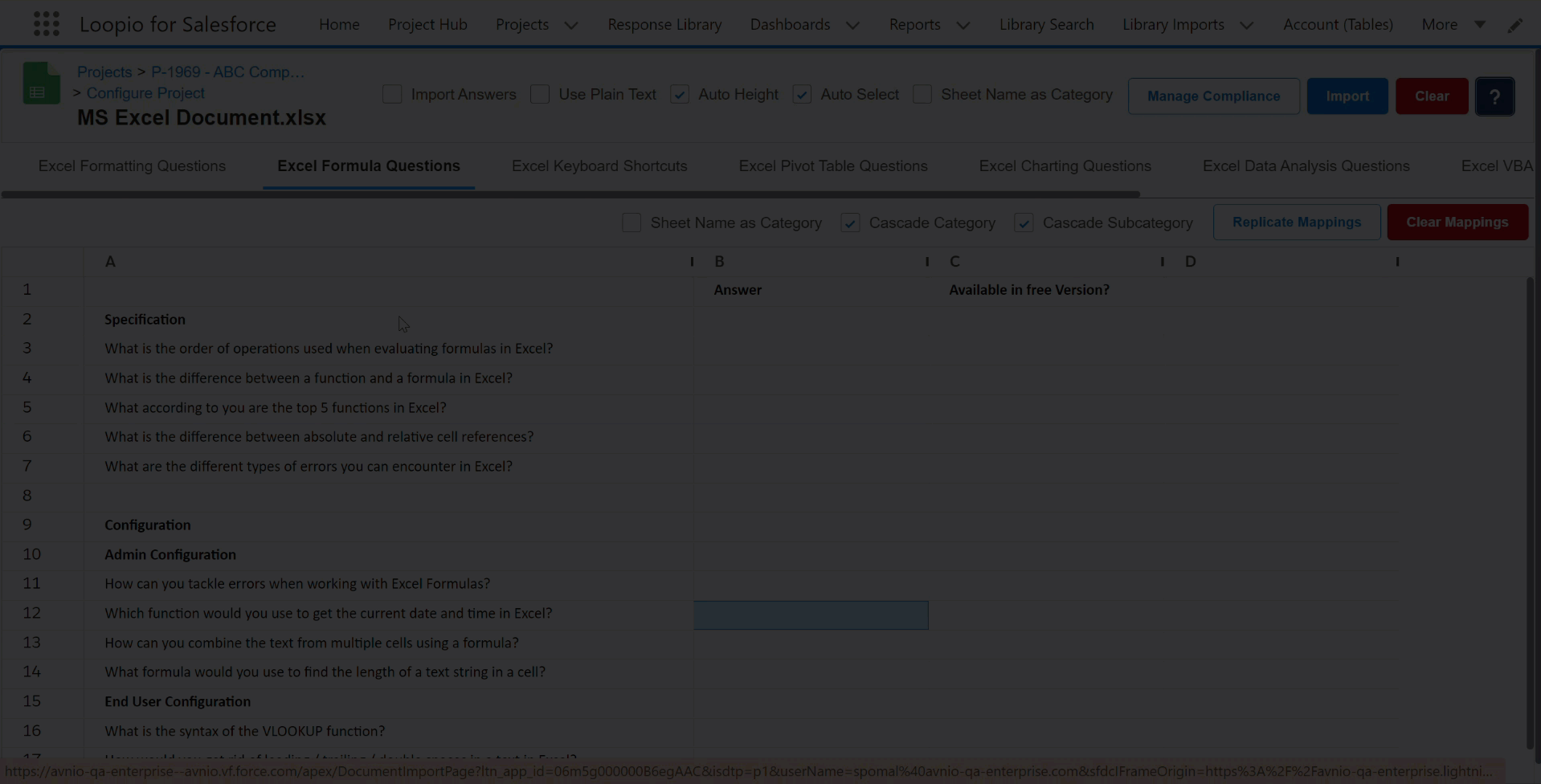Open the App Launcher grid icon
Screen dimensions: 1541x784
(x=47, y=24)
